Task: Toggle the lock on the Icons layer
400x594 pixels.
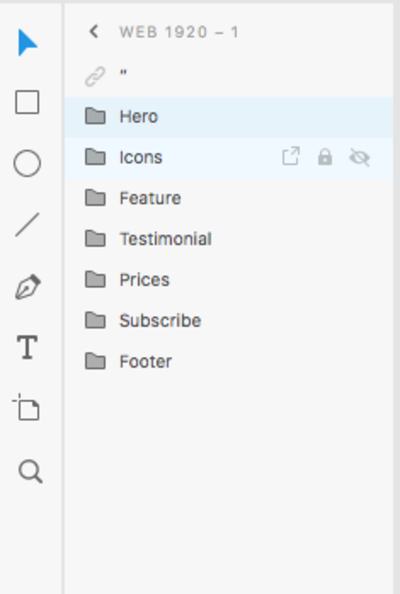Action: pyautogui.click(x=325, y=157)
